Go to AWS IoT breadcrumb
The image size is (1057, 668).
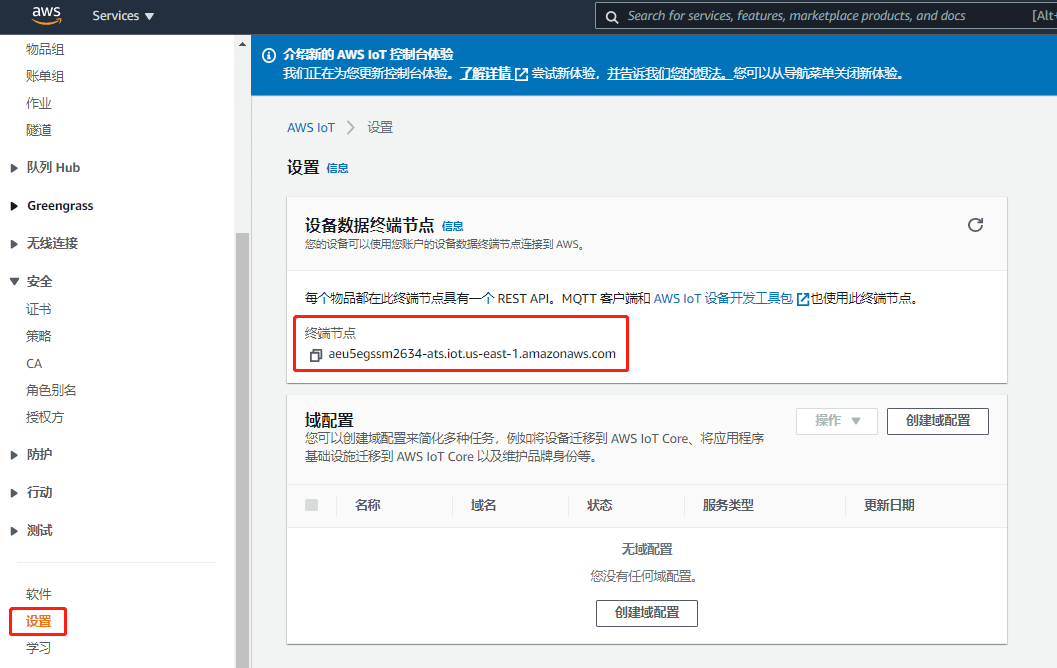coord(311,127)
